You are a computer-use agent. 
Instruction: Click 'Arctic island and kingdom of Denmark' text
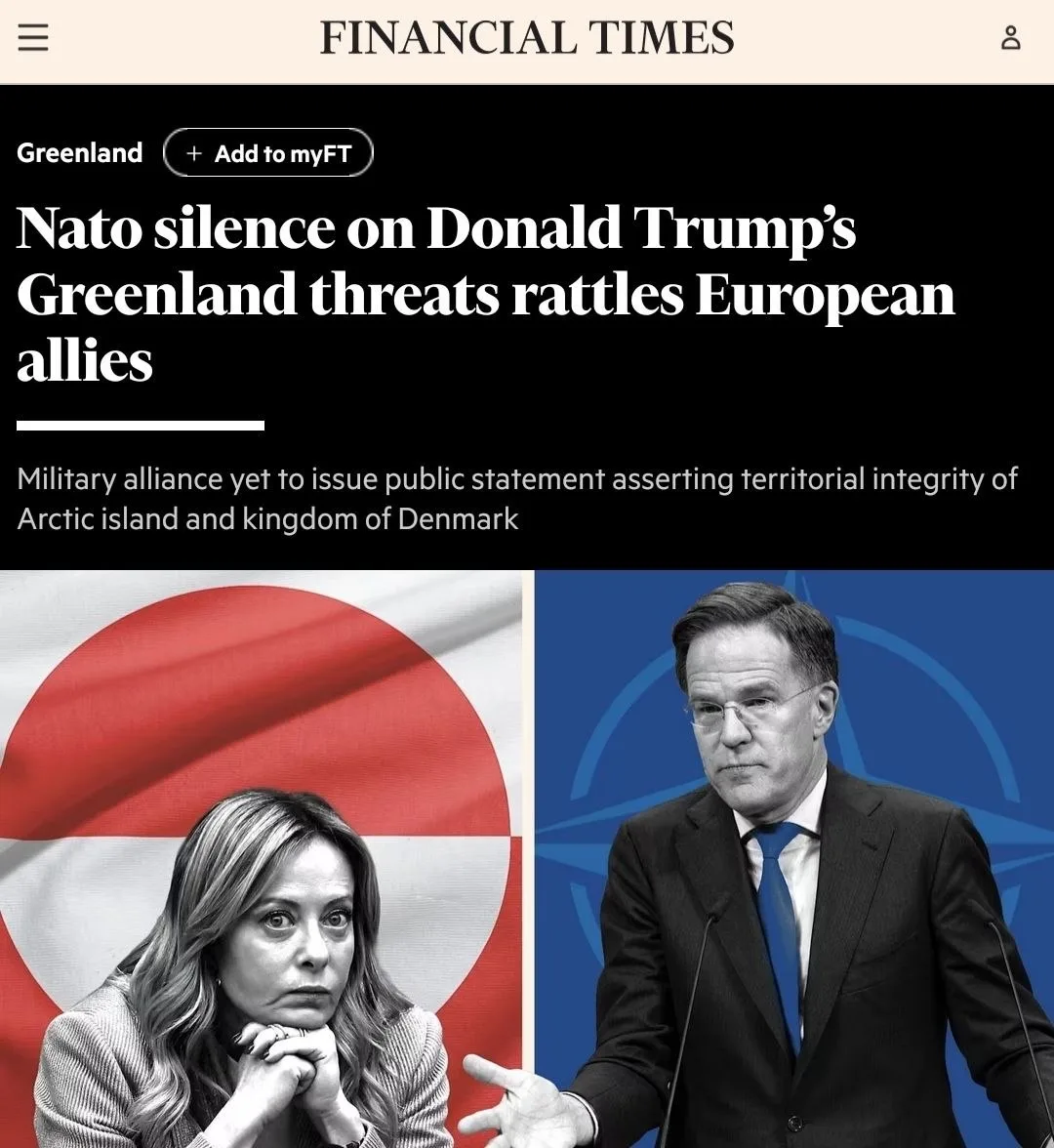(268, 518)
